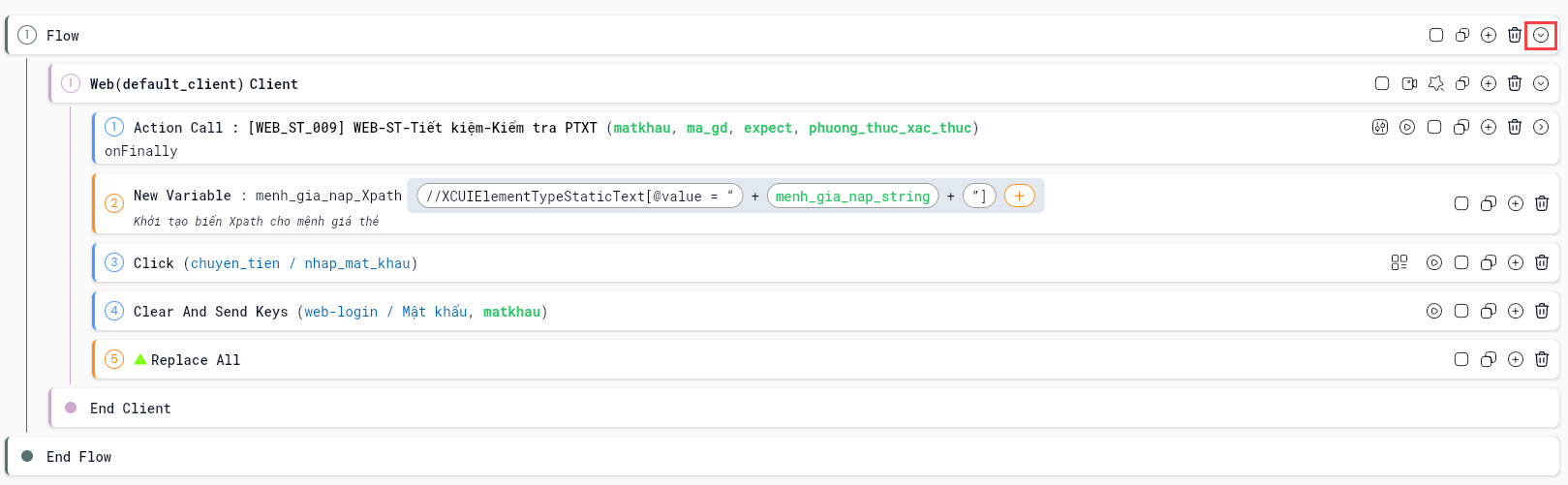Select expect parameter in Action Call
Viewport: 1568px width, 485px height.
click(x=768, y=128)
